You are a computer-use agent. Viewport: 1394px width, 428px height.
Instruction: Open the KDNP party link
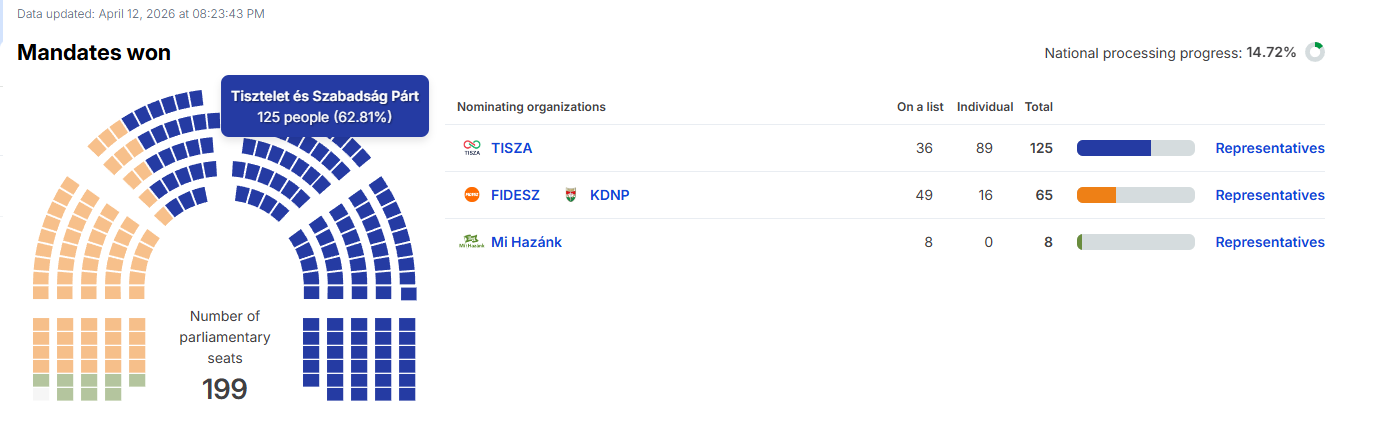pos(610,195)
